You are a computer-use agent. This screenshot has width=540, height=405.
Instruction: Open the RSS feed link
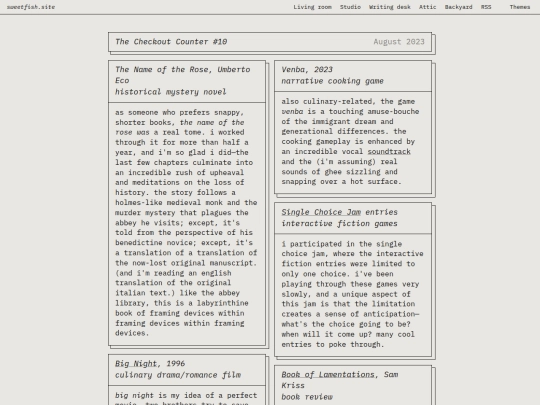click(486, 7)
